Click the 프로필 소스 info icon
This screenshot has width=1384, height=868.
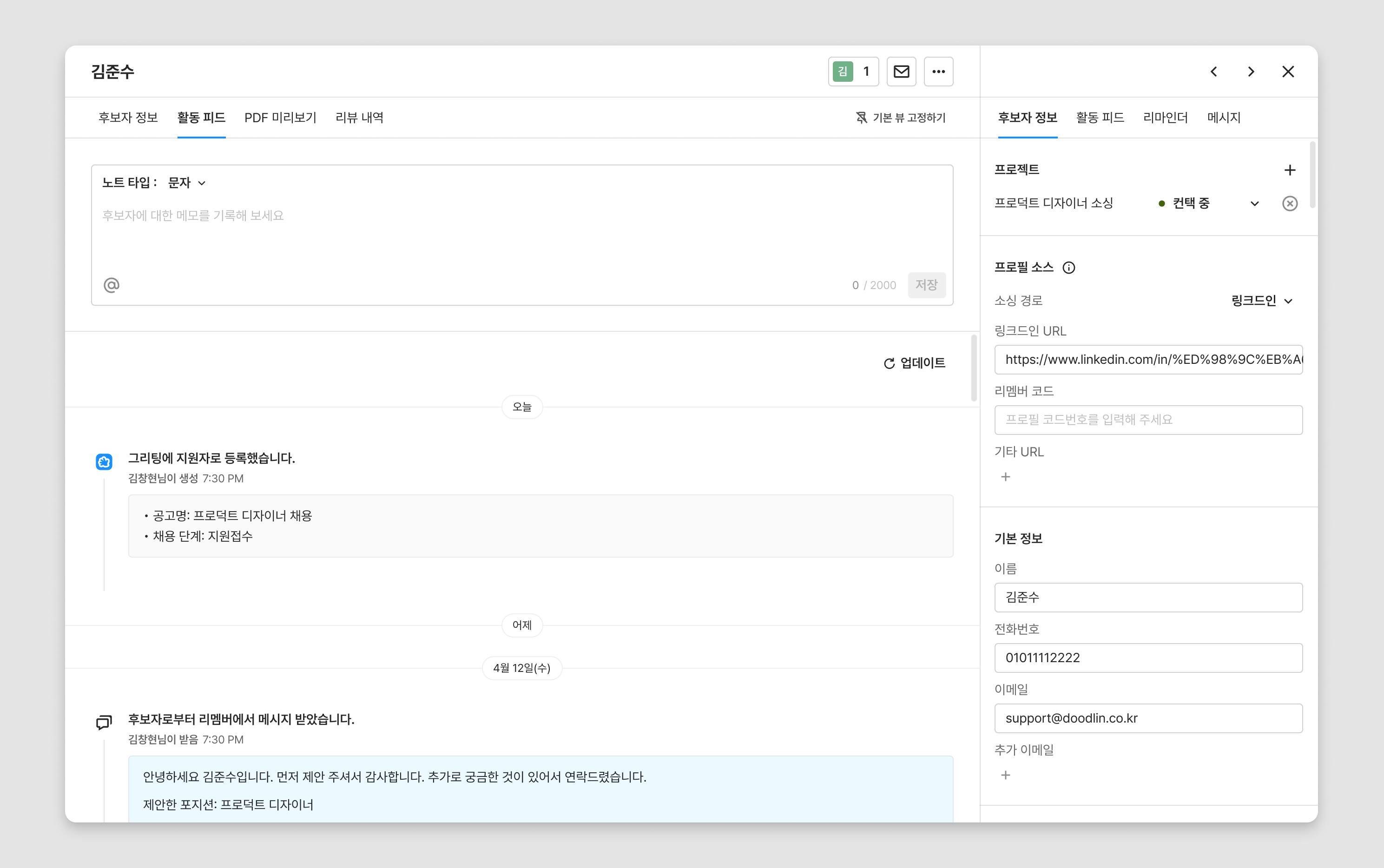tap(1068, 268)
